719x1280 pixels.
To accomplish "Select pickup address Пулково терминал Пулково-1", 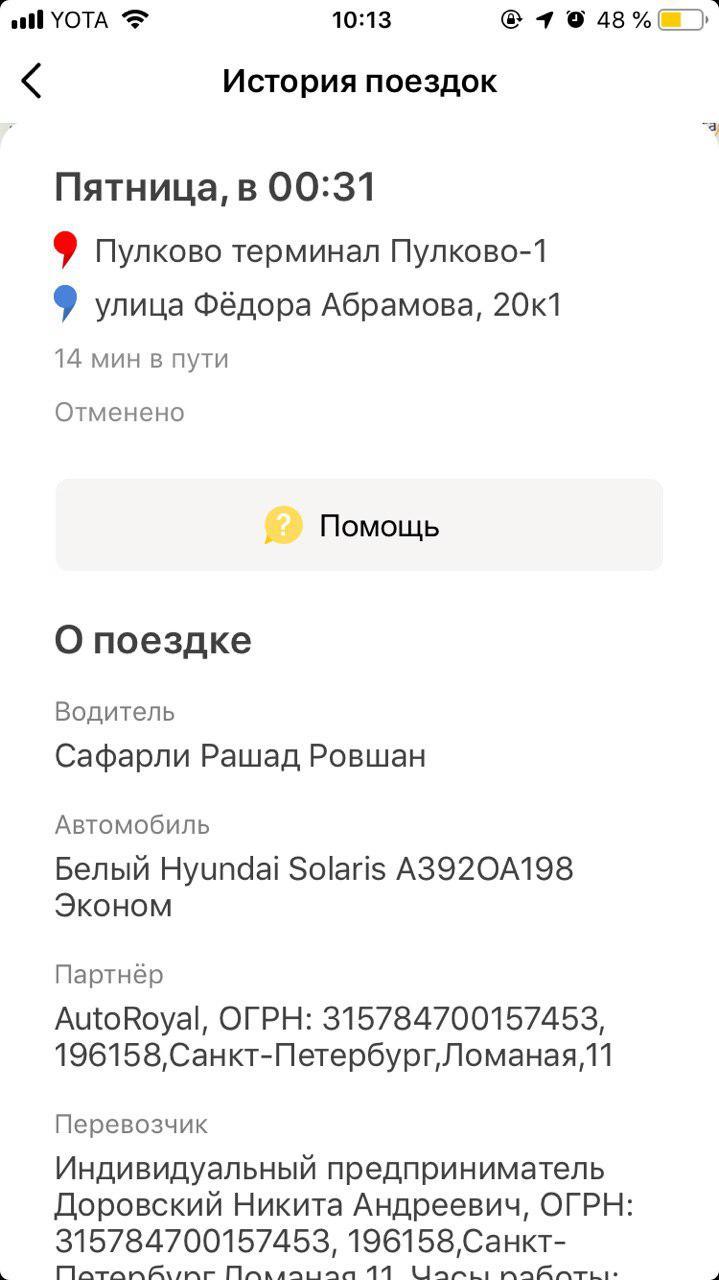I will [x=321, y=251].
